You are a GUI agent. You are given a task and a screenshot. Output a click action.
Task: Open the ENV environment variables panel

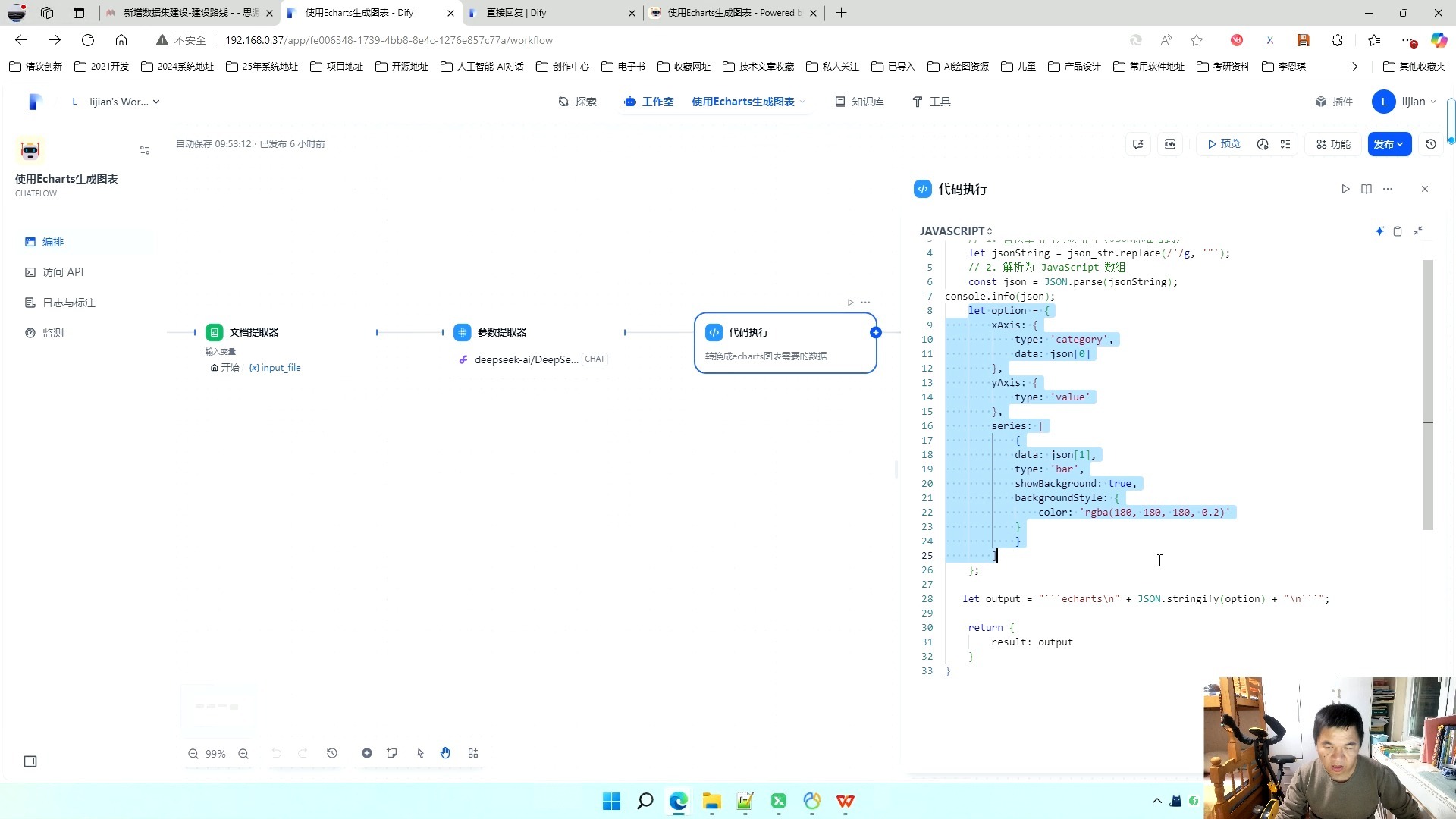(x=1170, y=144)
